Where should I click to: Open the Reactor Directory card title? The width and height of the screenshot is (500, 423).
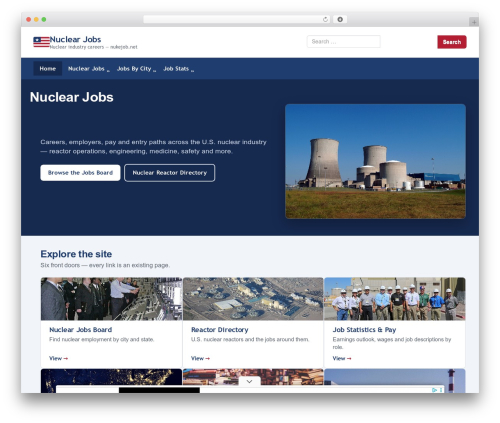[220, 330]
